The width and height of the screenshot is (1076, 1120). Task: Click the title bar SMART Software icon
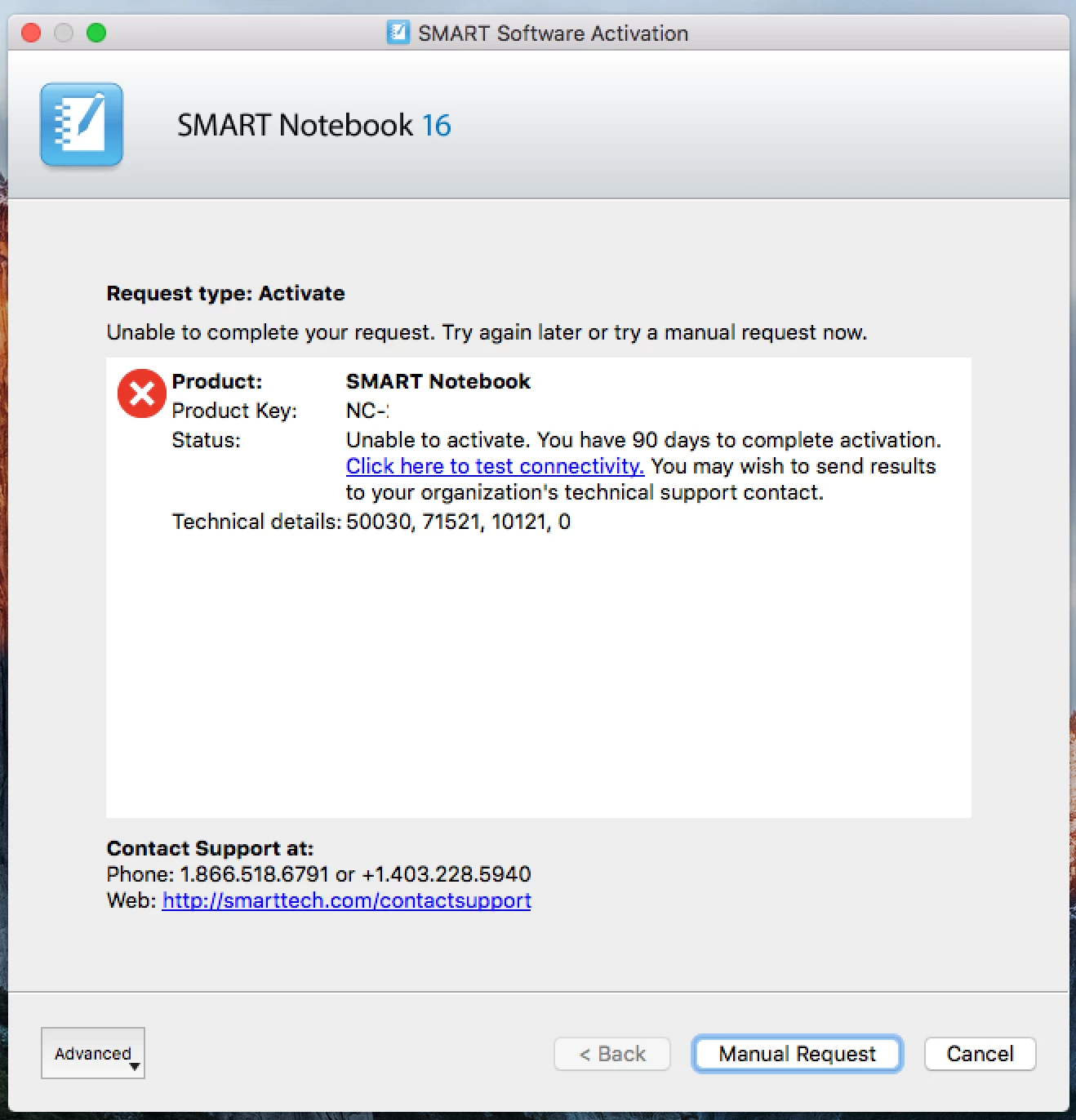coord(398,33)
